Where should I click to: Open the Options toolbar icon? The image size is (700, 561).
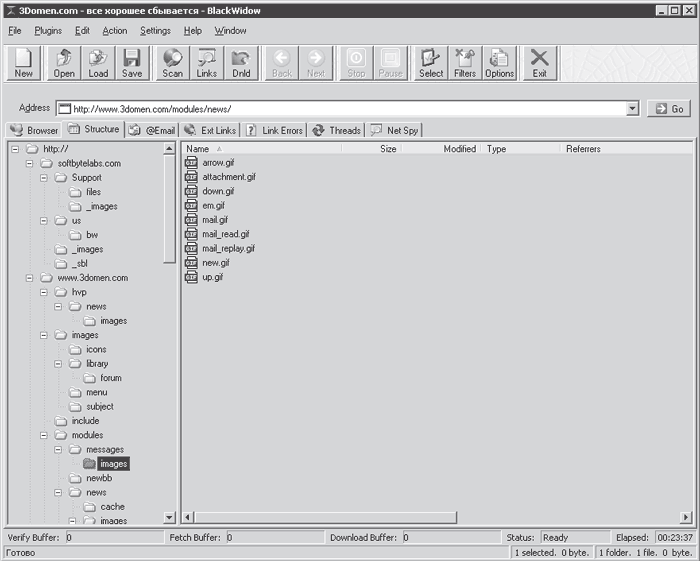coord(499,63)
